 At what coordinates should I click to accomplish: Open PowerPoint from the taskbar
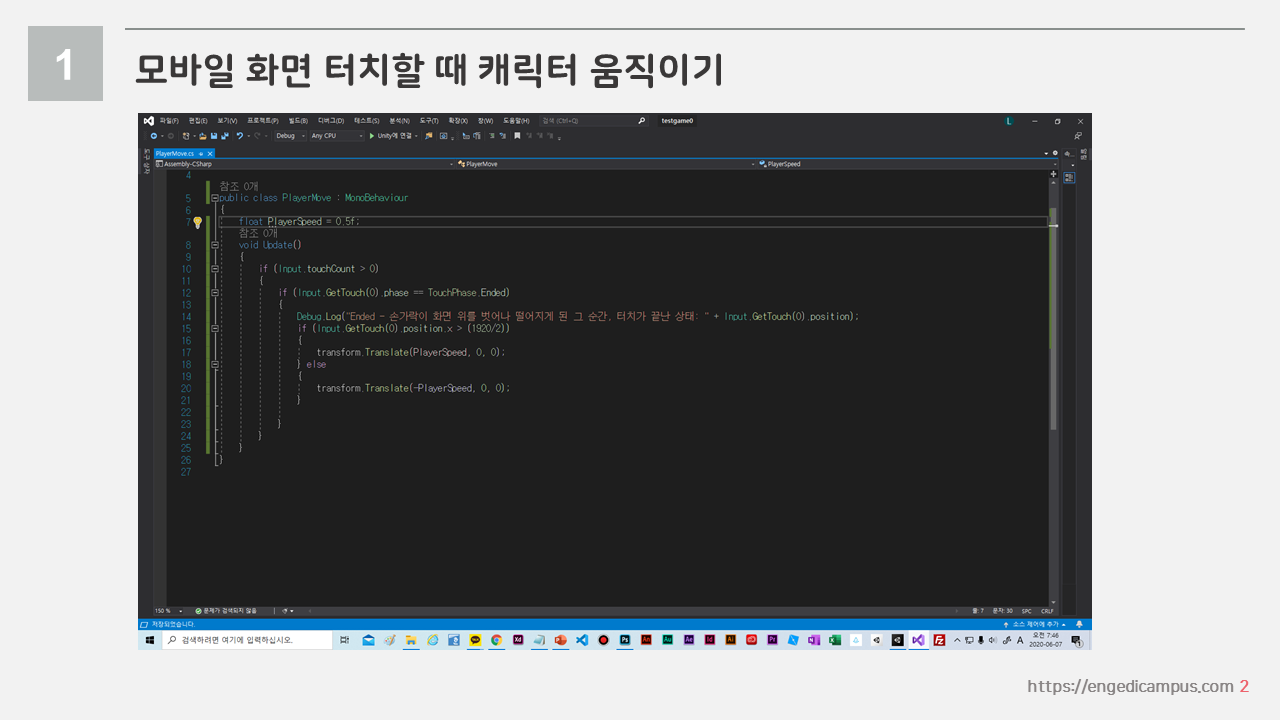tap(561, 640)
